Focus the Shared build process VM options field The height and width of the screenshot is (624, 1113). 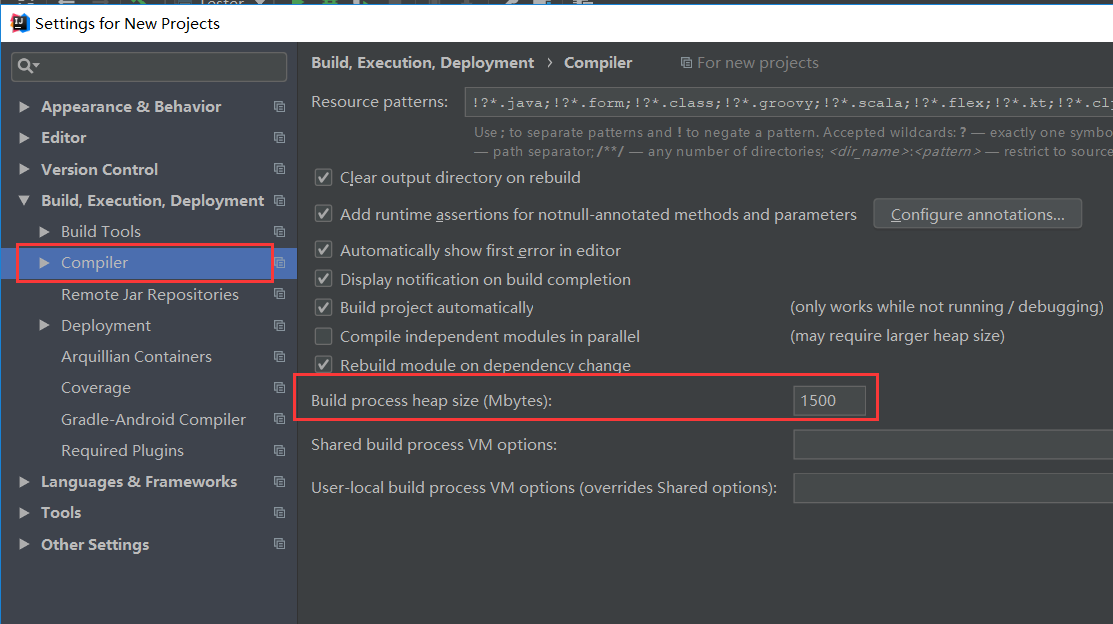pos(950,444)
